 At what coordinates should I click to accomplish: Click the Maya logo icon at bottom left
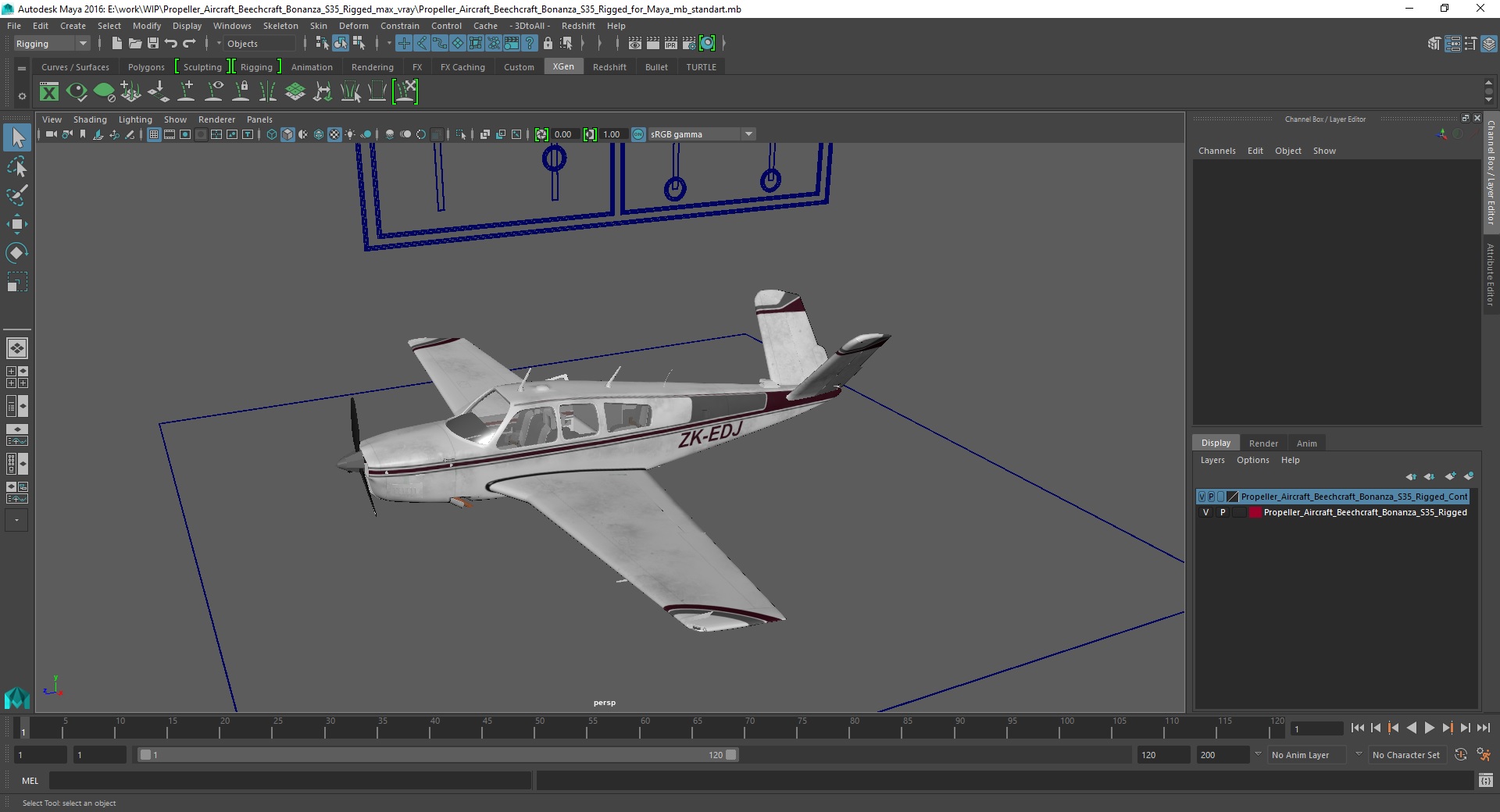click(x=17, y=697)
